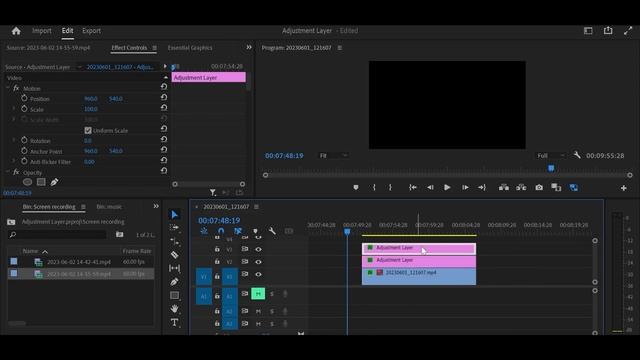Select the Pen tool in the tools panel

tap(174, 282)
